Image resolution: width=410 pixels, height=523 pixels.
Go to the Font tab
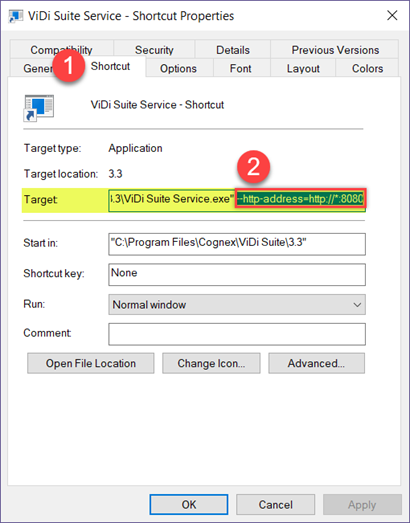pyautogui.click(x=241, y=68)
